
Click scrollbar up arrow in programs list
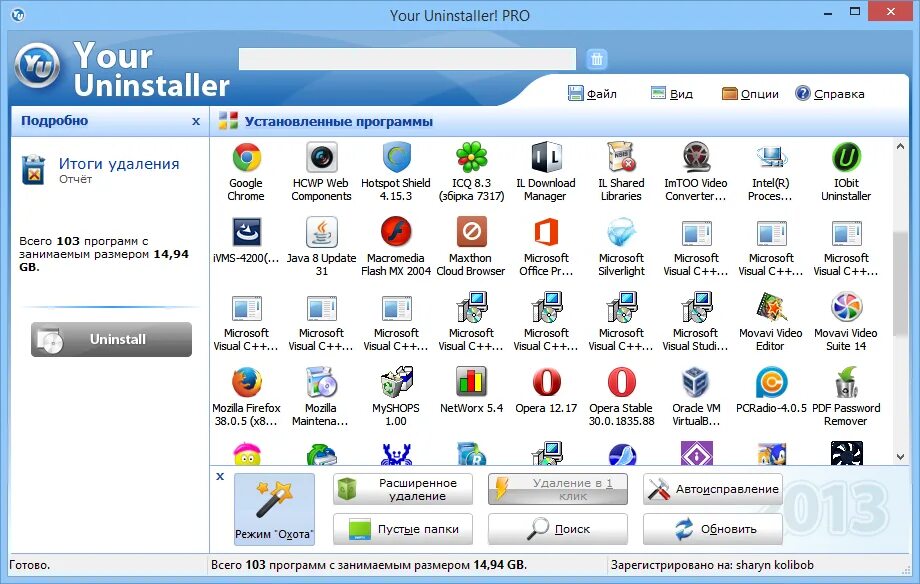tap(901, 147)
